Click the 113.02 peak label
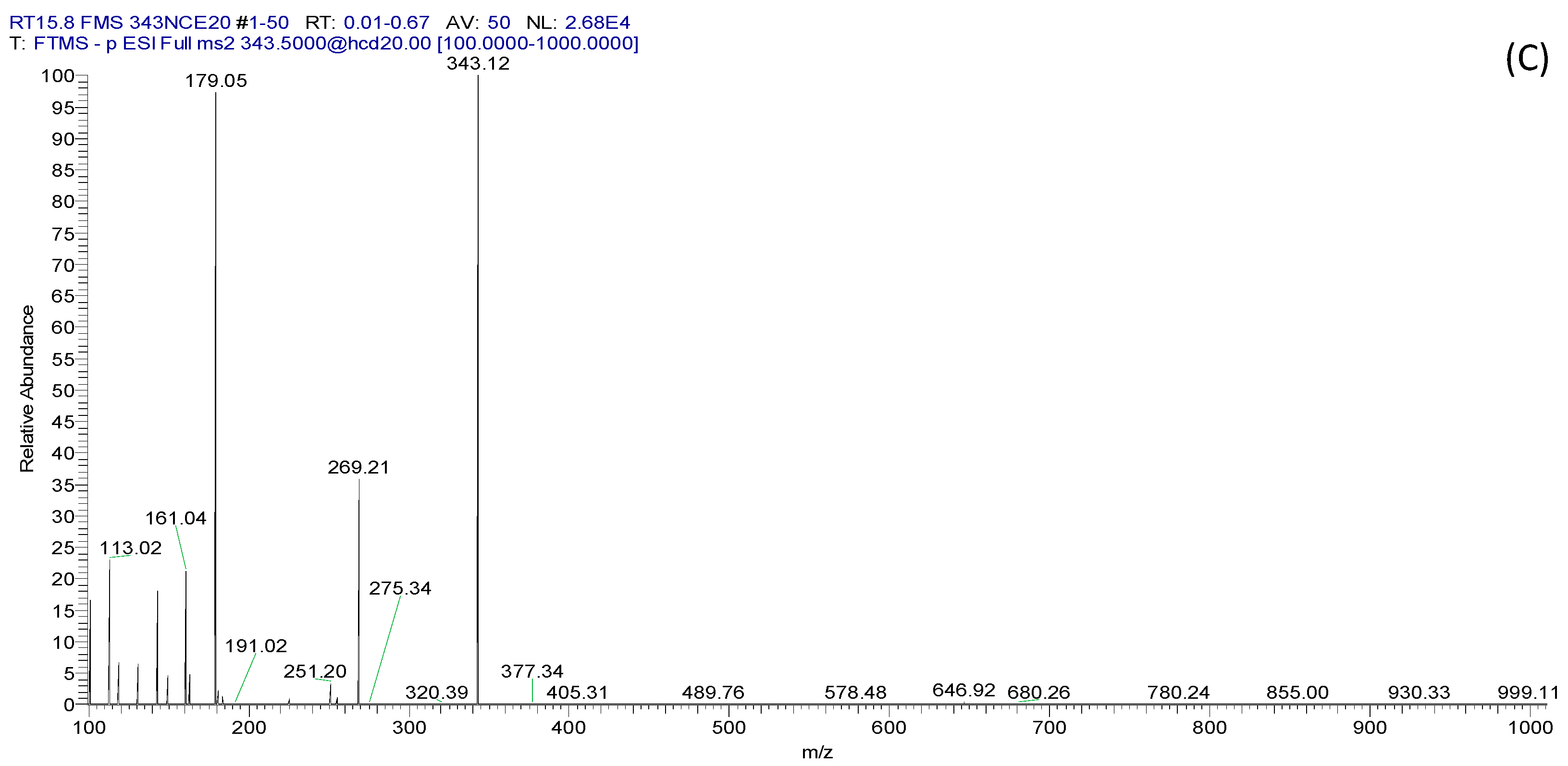Image resolution: width=1568 pixels, height=766 pixels. tap(130, 548)
